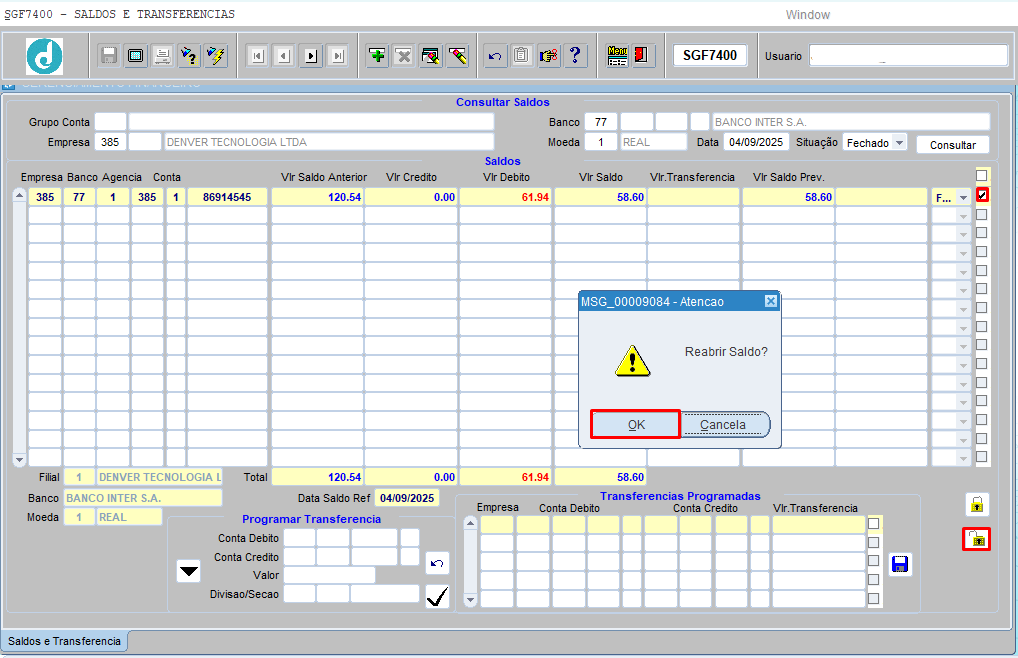Click the red-outlined open padlock icon
Screen dimensions: 1018x658
click(976, 539)
